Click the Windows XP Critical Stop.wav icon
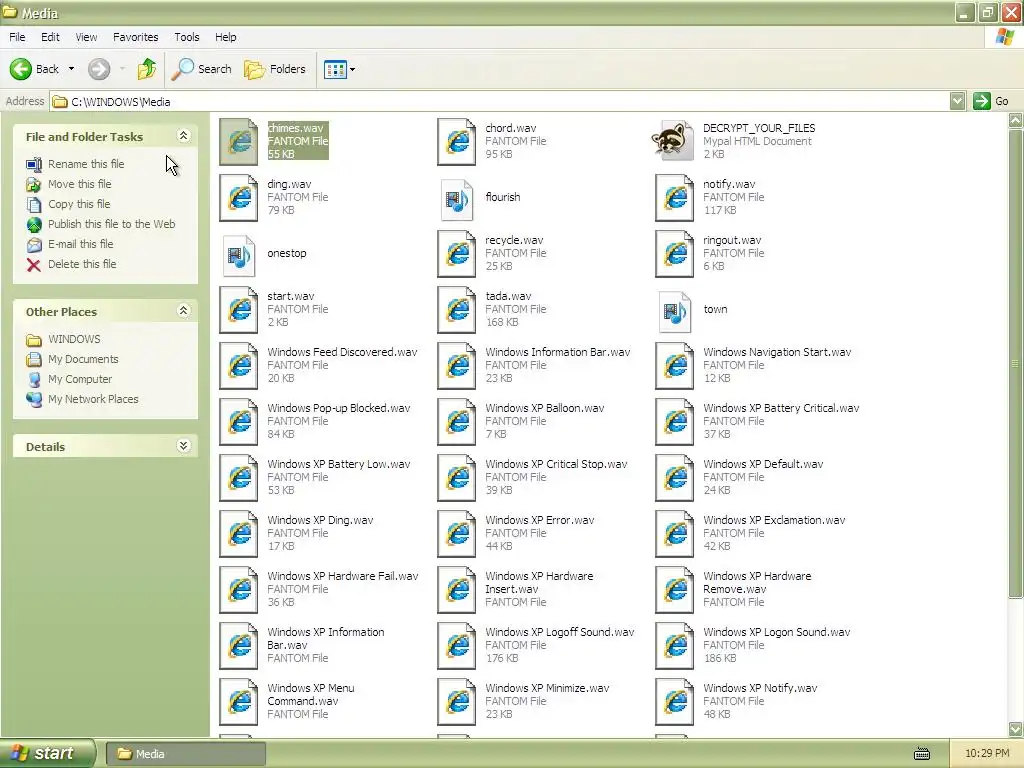The width and height of the screenshot is (1024, 768). (456, 478)
